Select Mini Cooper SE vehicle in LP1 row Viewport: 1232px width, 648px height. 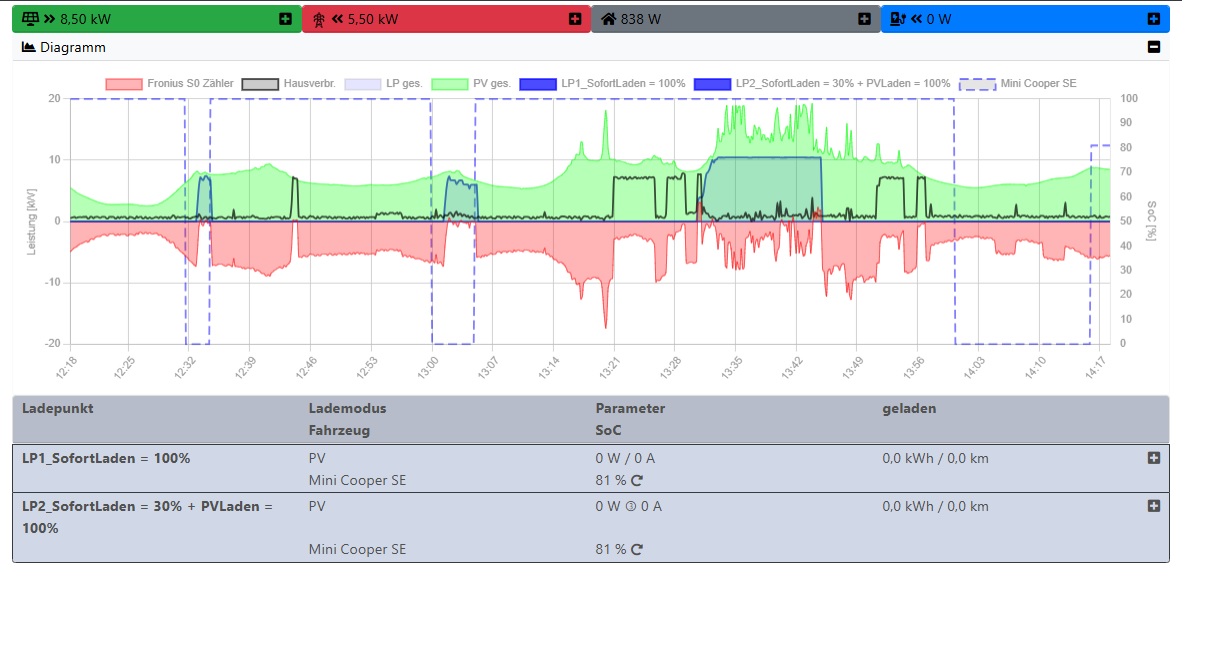coord(357,481)
